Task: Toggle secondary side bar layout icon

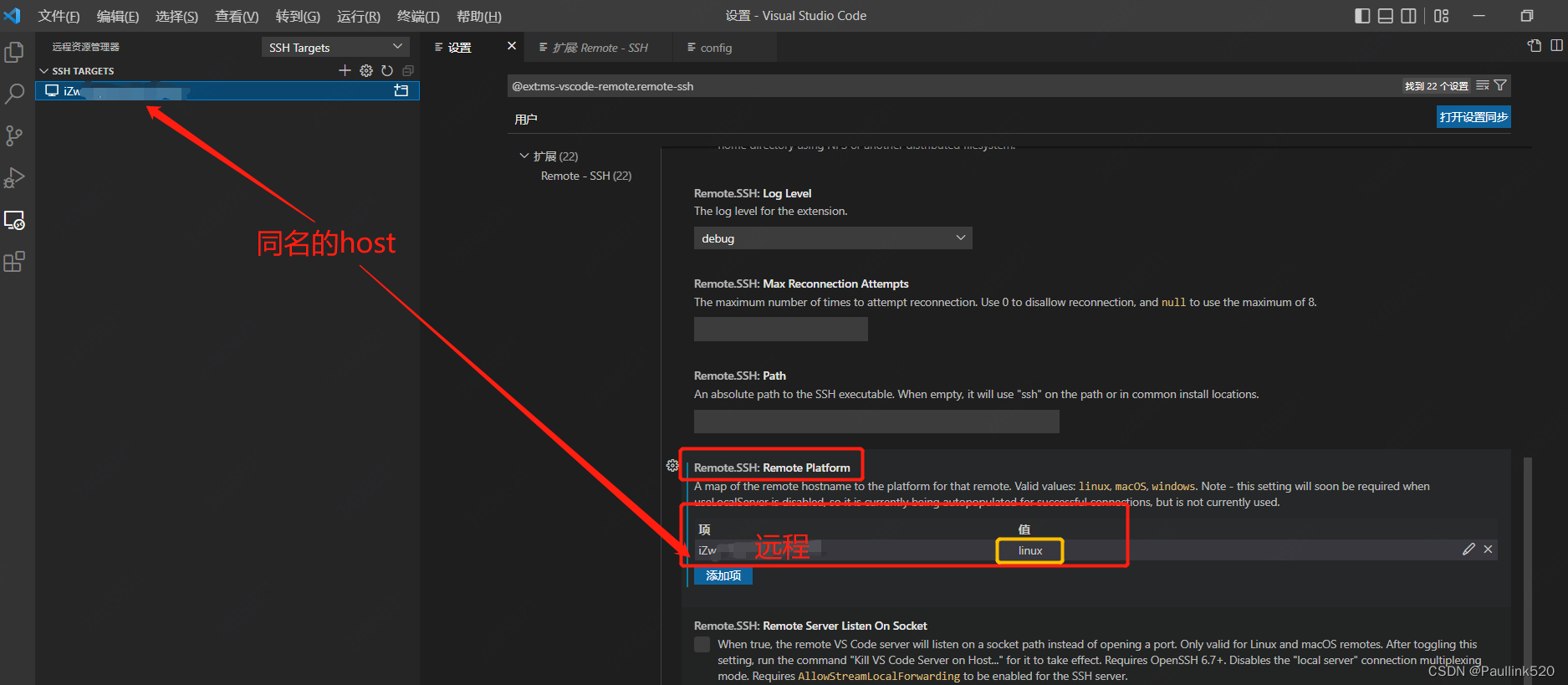Action: click(x=1409, y=16)
